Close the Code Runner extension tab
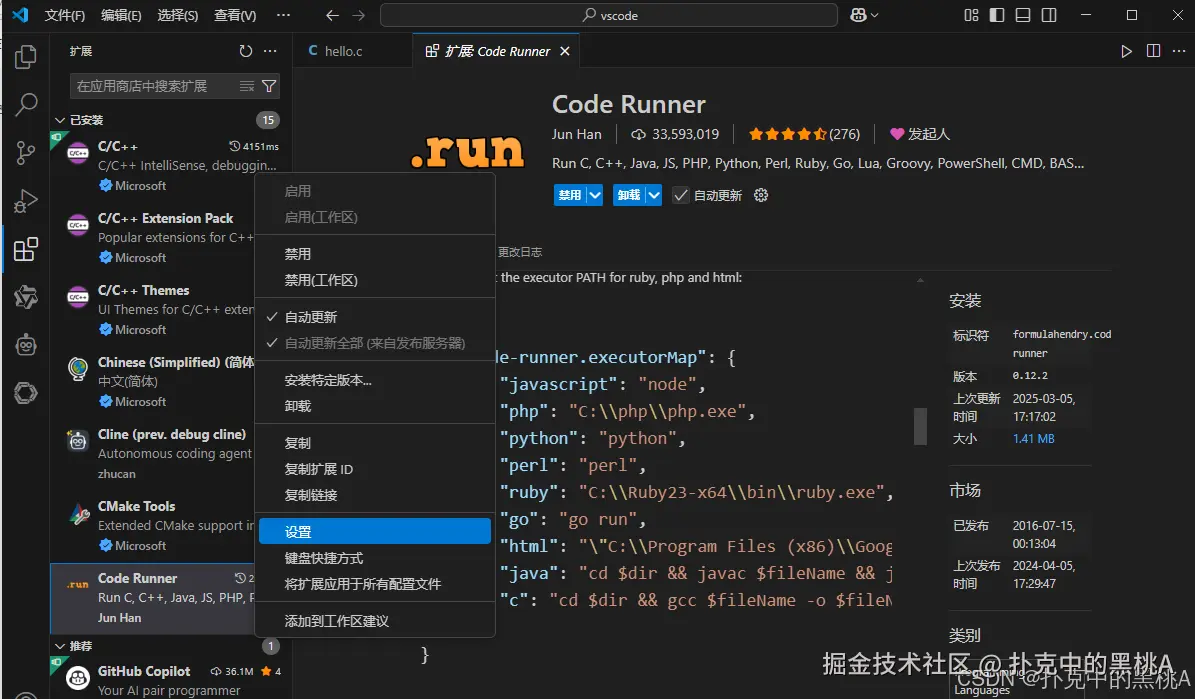This screenshot has width=1195, height=699. 565,51
